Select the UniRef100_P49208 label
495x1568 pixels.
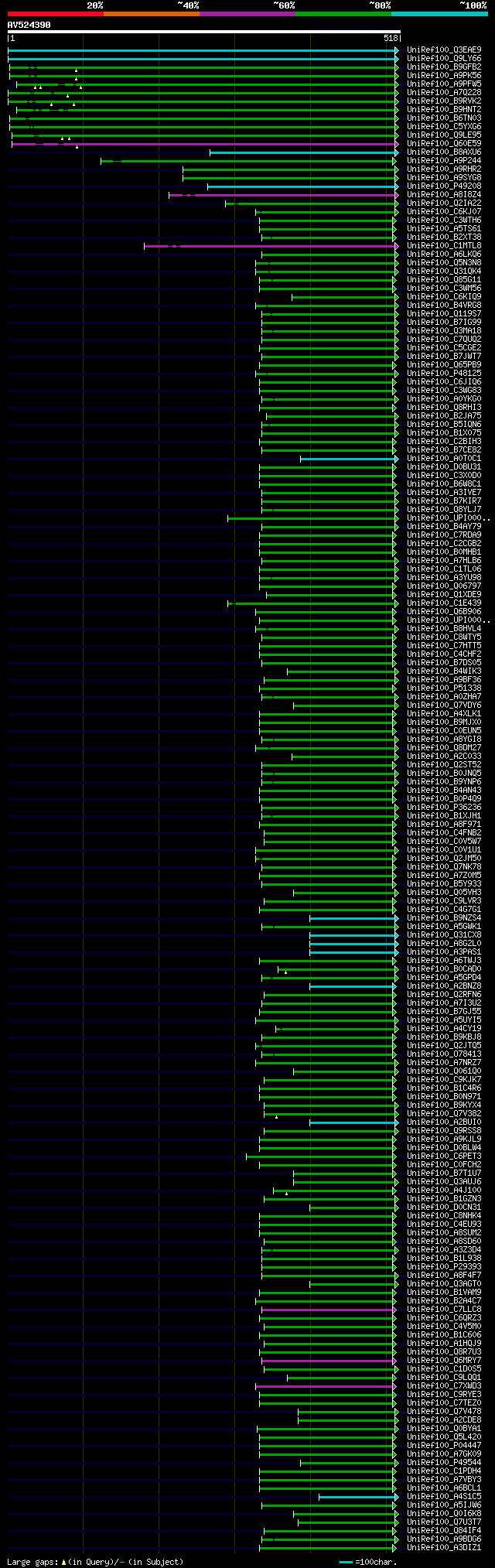[x=444, y=186]
